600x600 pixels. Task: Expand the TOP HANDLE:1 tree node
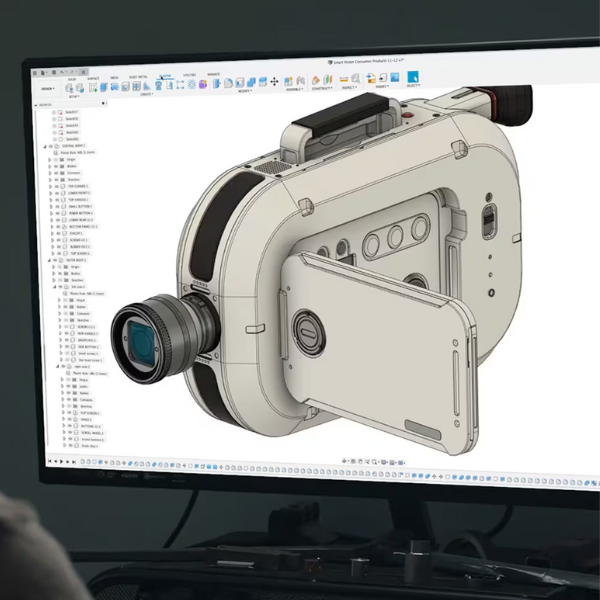click(51, 200)
